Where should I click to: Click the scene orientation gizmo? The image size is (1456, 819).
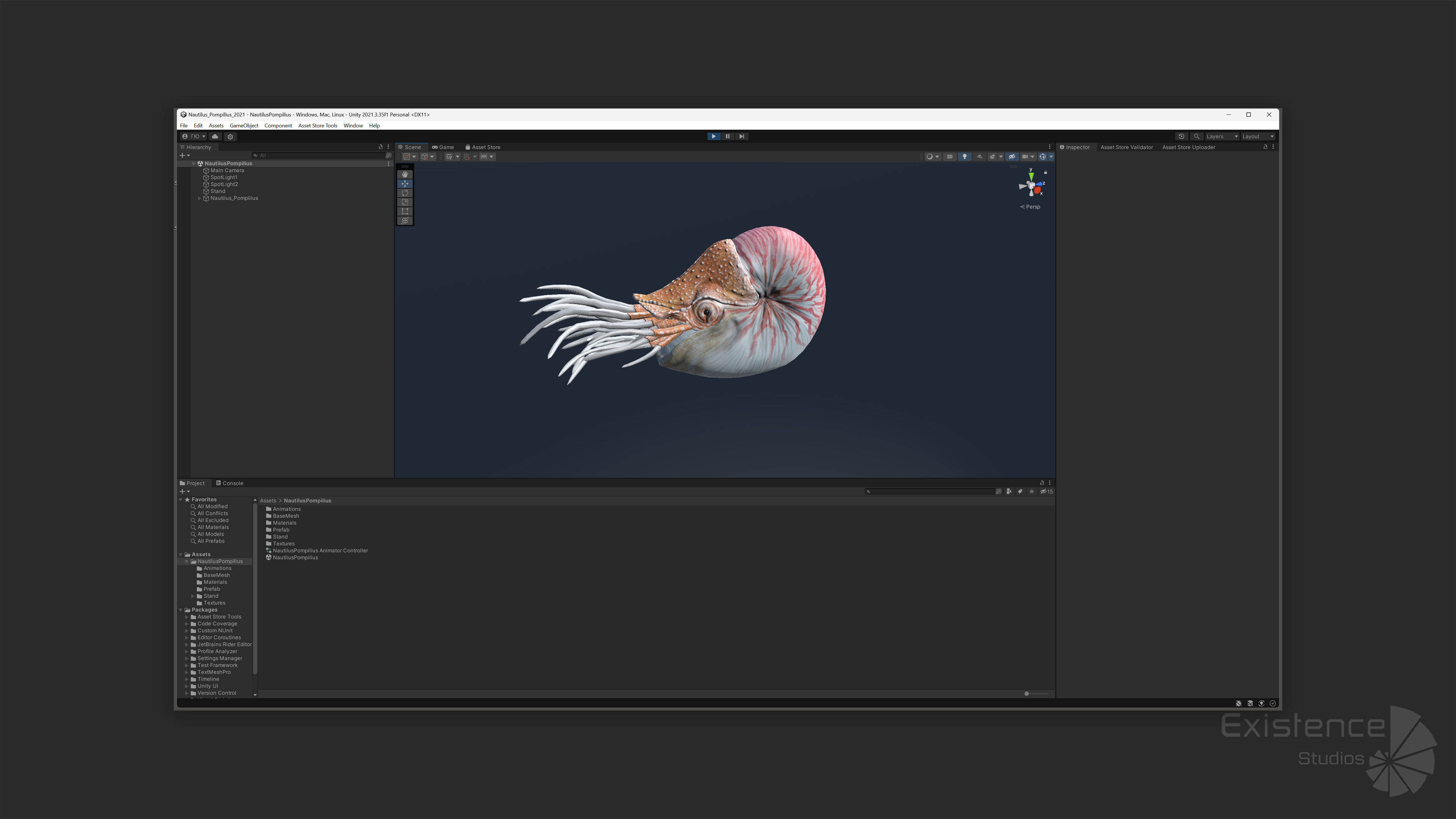(x=1031, y=185)
